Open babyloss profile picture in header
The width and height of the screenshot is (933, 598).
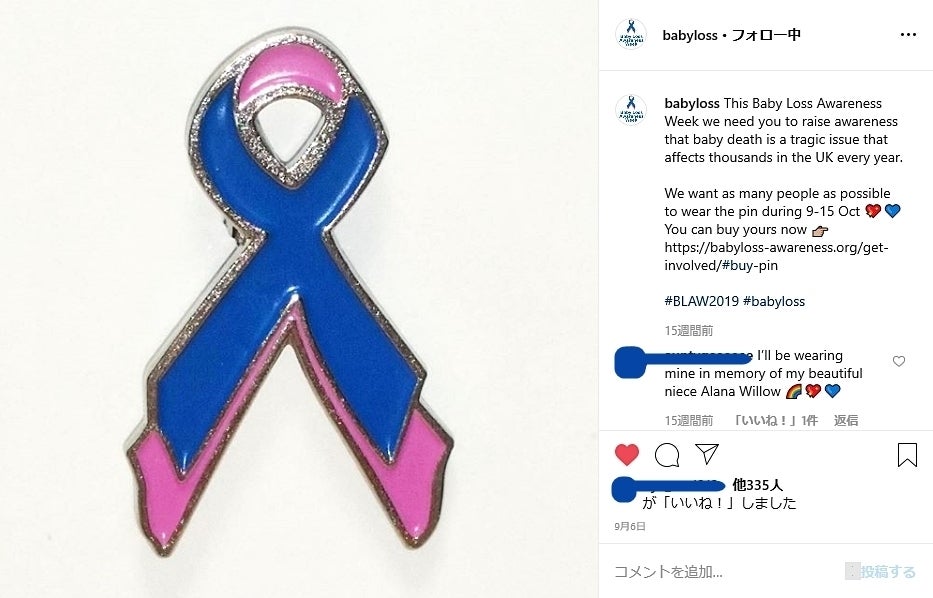click(x=631, y=35)
